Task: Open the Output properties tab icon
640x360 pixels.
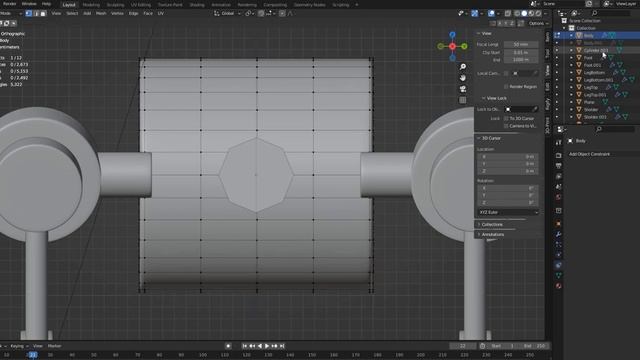Action: point(558,166)
